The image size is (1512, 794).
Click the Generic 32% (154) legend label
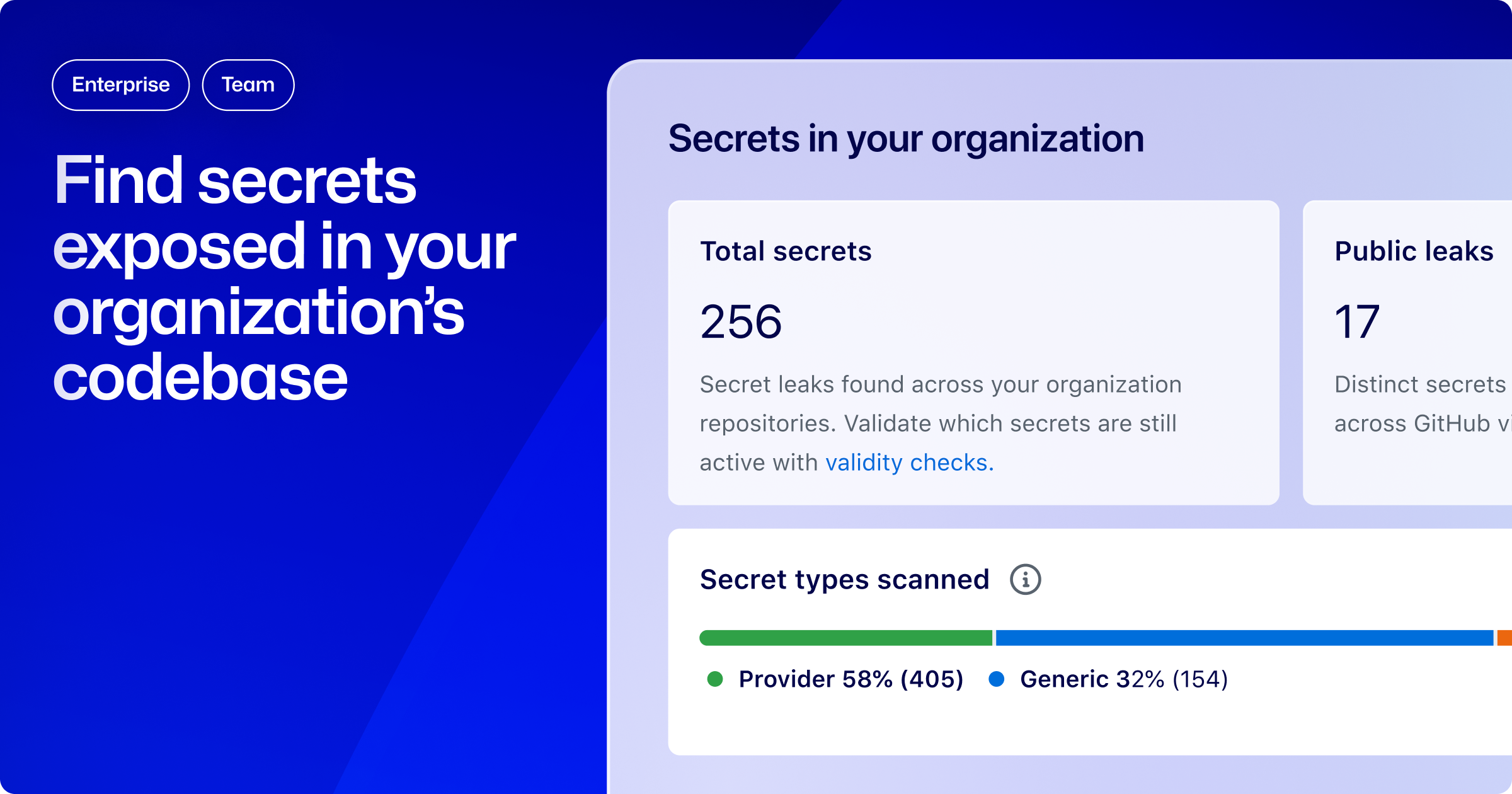coord(1124,679)
